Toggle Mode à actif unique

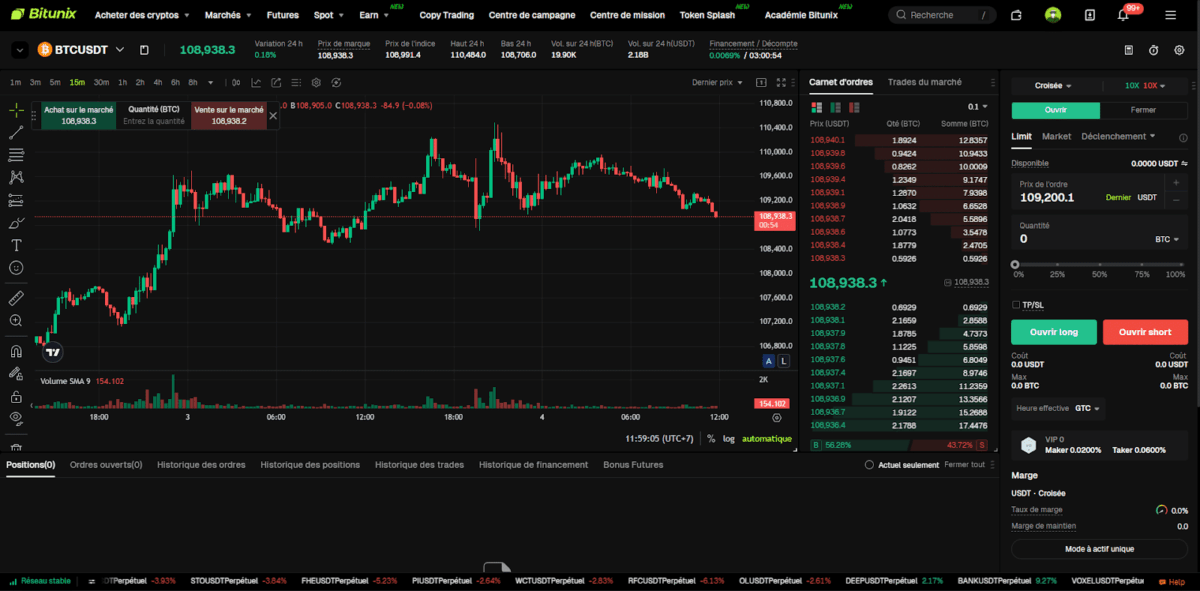(1100, 549)
